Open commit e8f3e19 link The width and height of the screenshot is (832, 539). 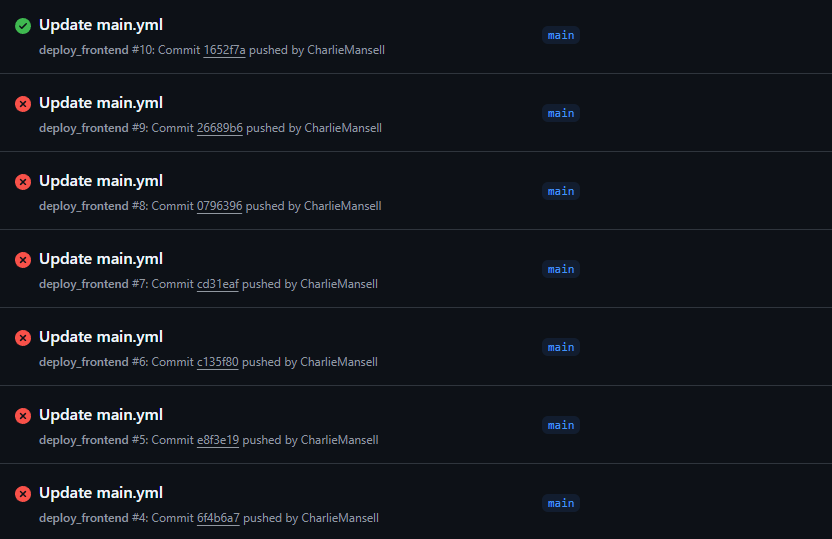click(218, 440)
